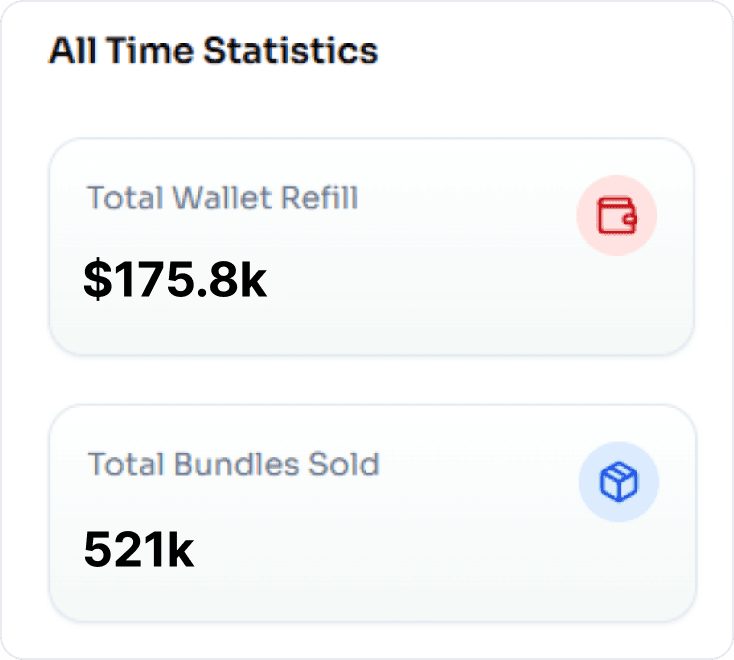Click the All Time Statistics heading

213,50
